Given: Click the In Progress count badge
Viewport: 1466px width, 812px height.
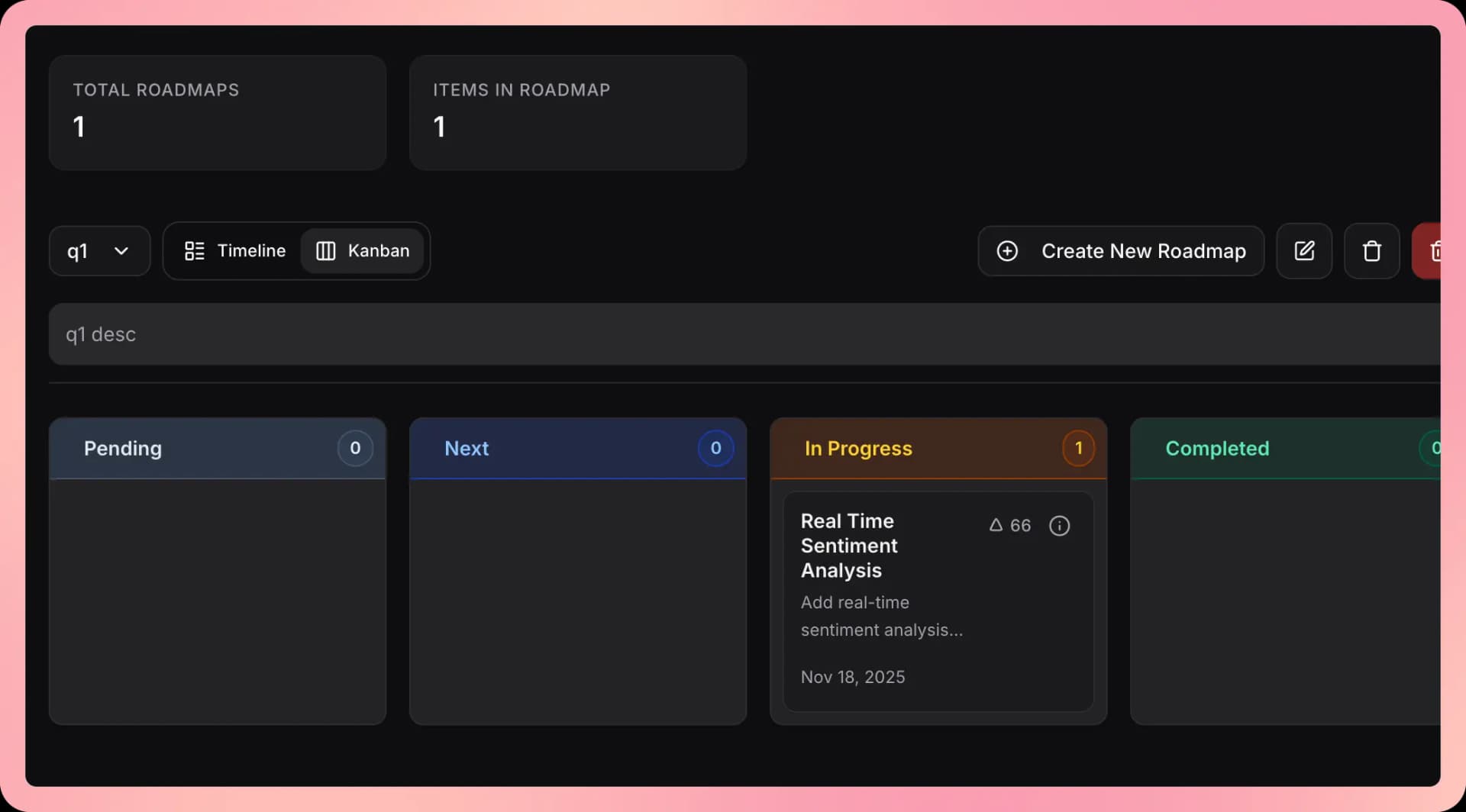Looking at the screenshot, I should 1078,449.
